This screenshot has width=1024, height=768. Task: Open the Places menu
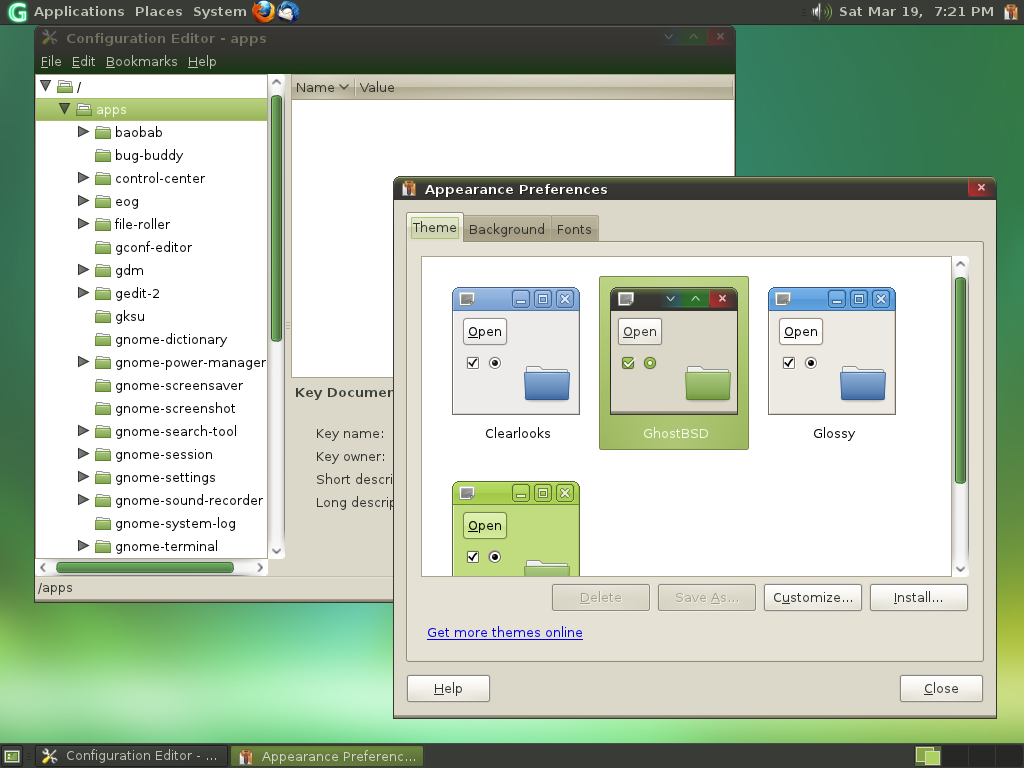click(x=159, y=12)
